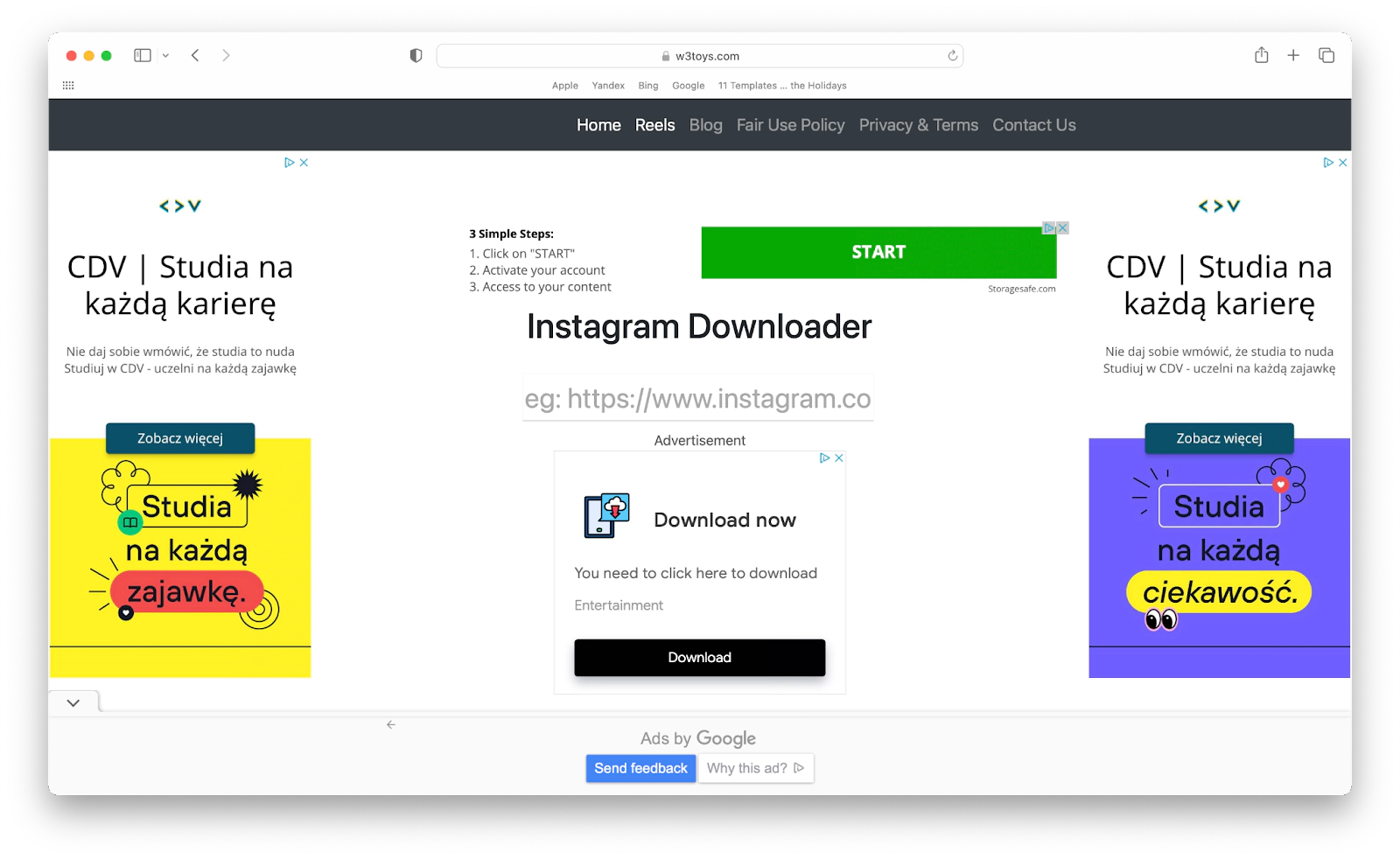Viewport: 1400px width, 859px height.
Task: Click the Download now ad app icon
Action: pos(606,515)
